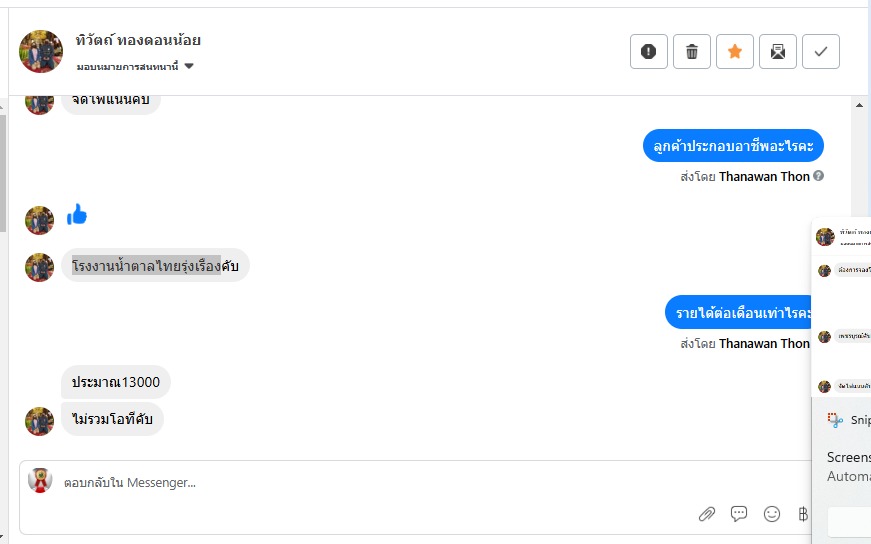Click customer name in the conversation header
Viewport: 871px width, 544px height.
(138, 41)
